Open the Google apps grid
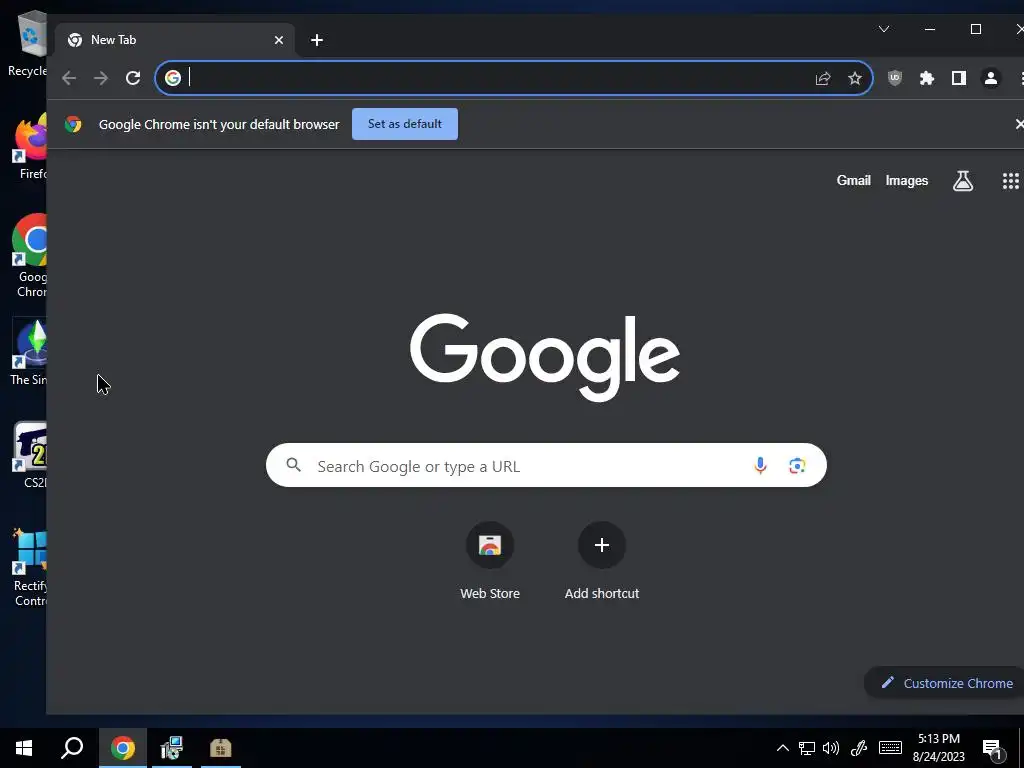The height and width of the screenshot is (768, 1024). click(1010, 181)
